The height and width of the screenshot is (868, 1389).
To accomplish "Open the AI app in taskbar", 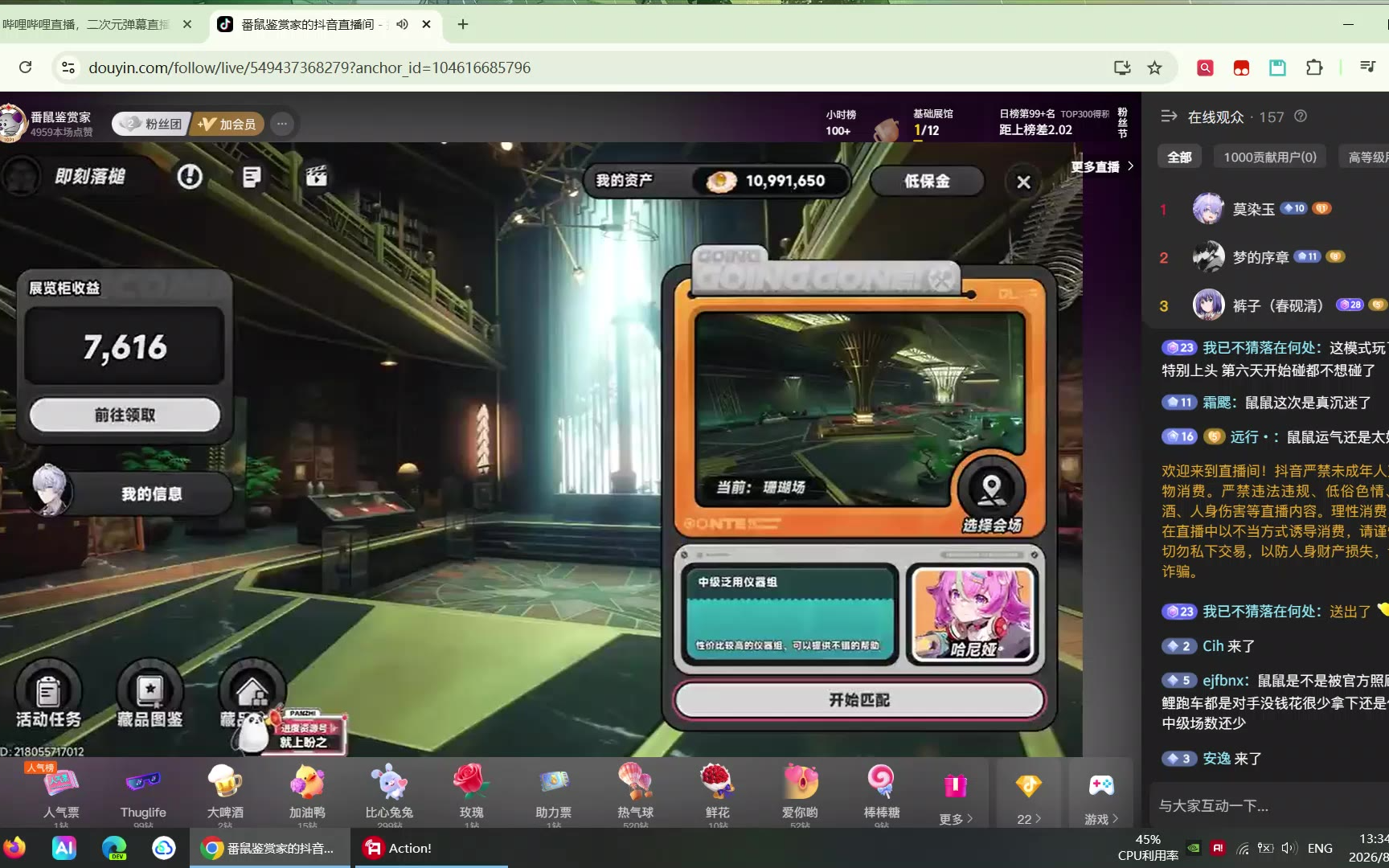I will [x=64, y=848].
